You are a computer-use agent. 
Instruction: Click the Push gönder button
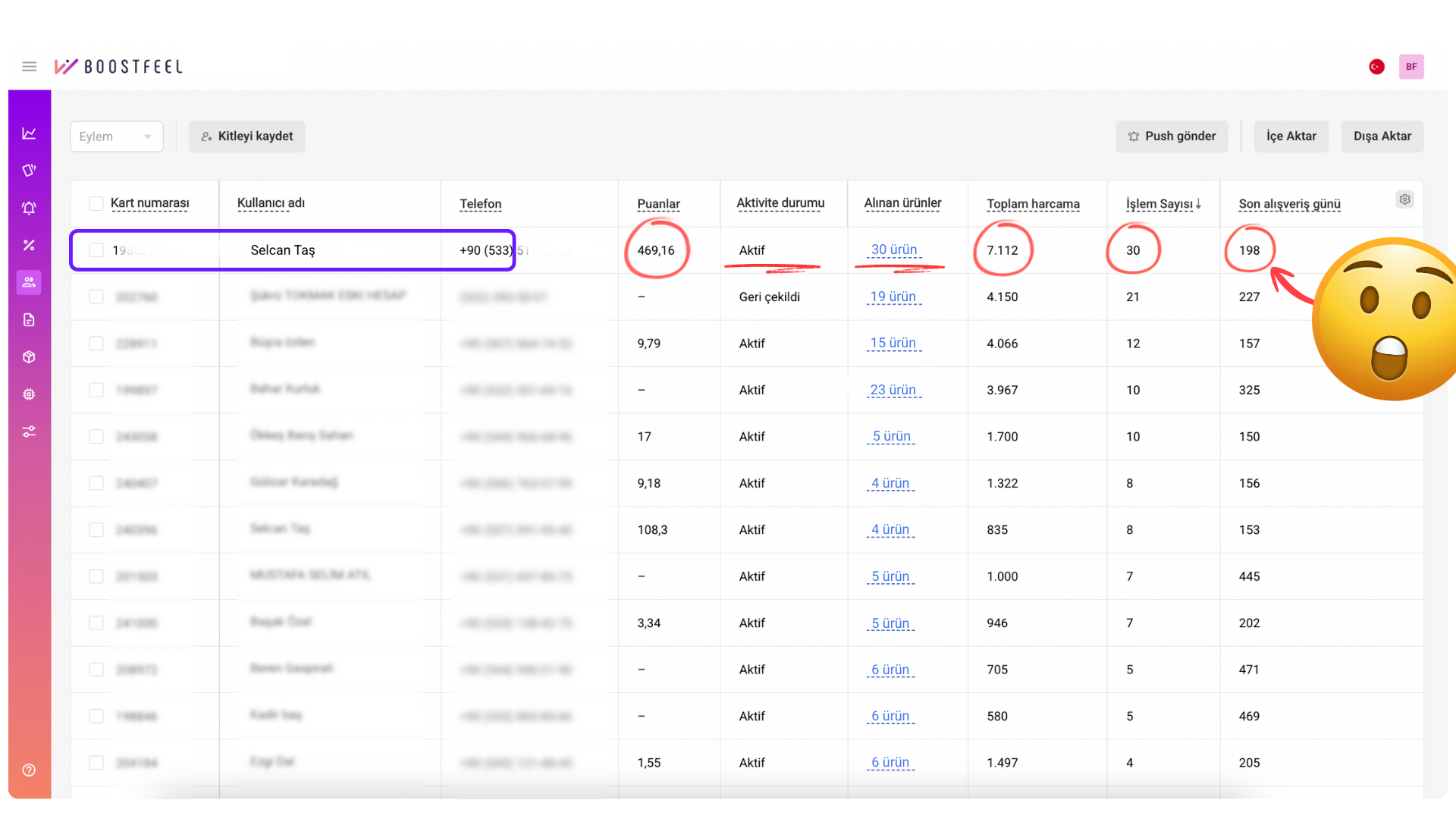tap(1172, 136)
